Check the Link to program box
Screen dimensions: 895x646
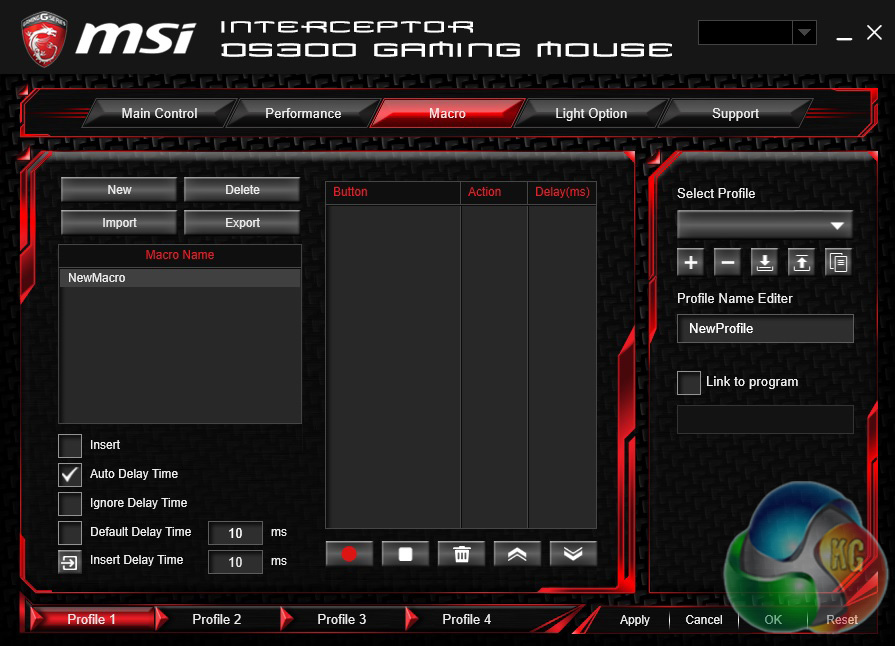(x=689, y=383)
